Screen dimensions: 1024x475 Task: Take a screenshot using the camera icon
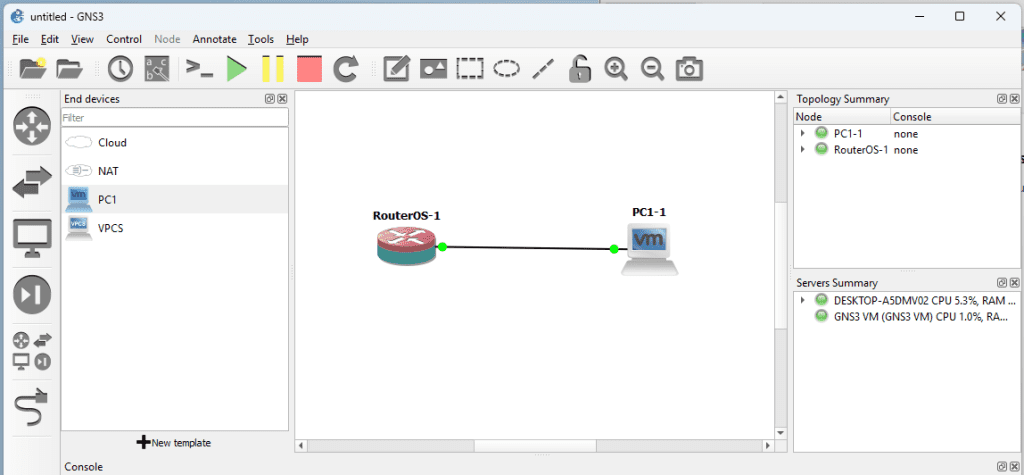click(x=688, y=69)
